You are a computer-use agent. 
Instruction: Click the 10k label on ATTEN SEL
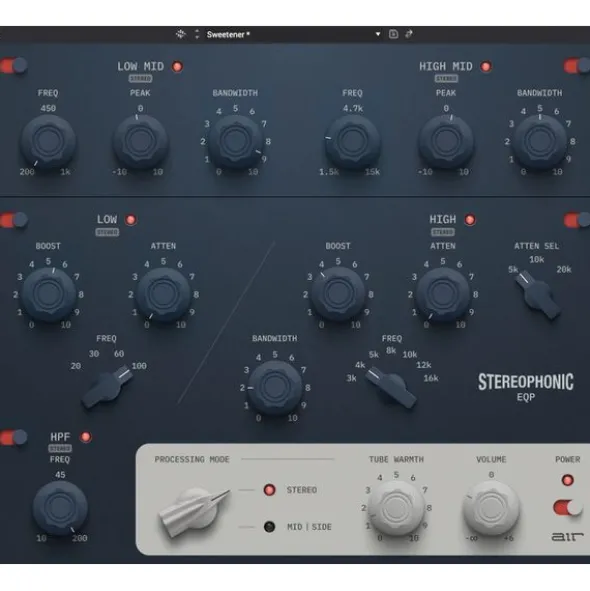[x=536, y=259]
